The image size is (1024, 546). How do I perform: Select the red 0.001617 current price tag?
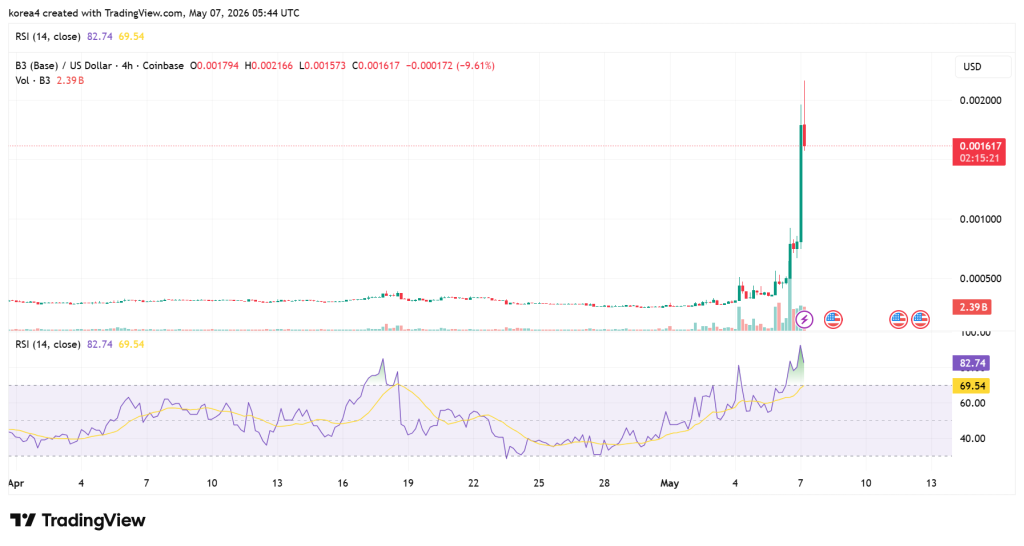(x=978, y=152)
